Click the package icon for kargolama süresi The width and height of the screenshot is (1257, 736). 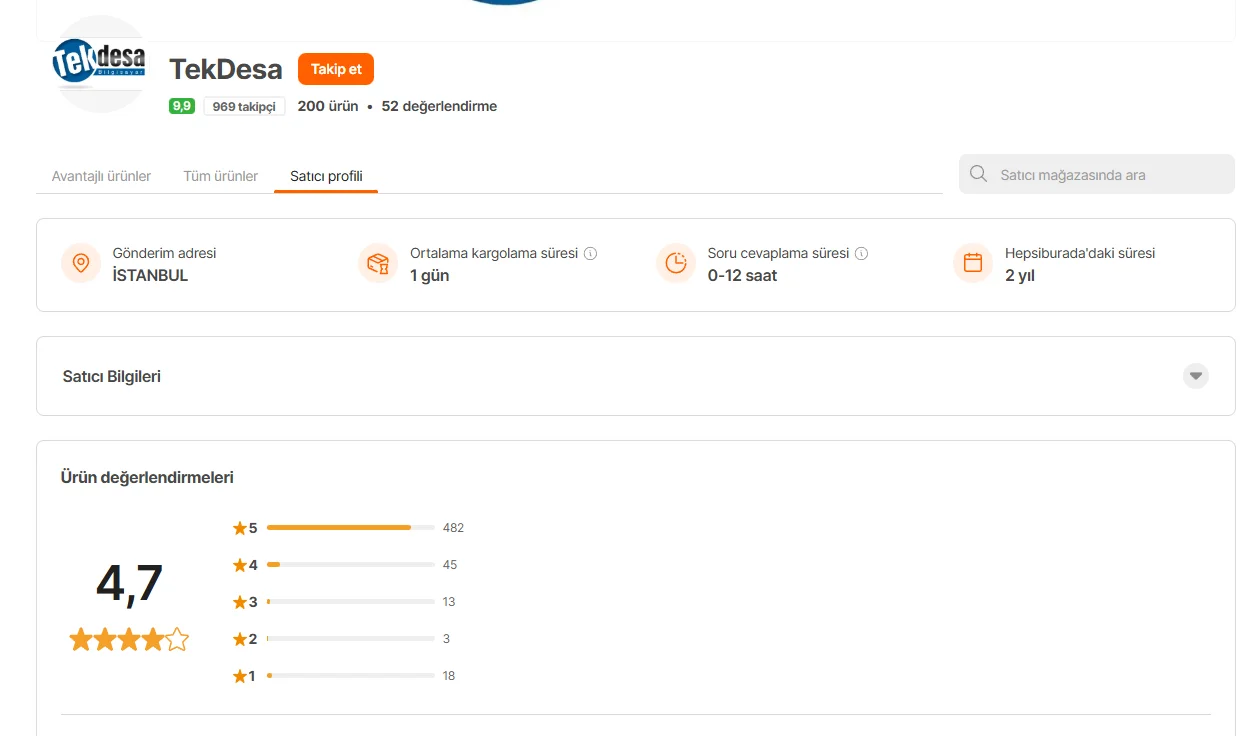point(378,263)
